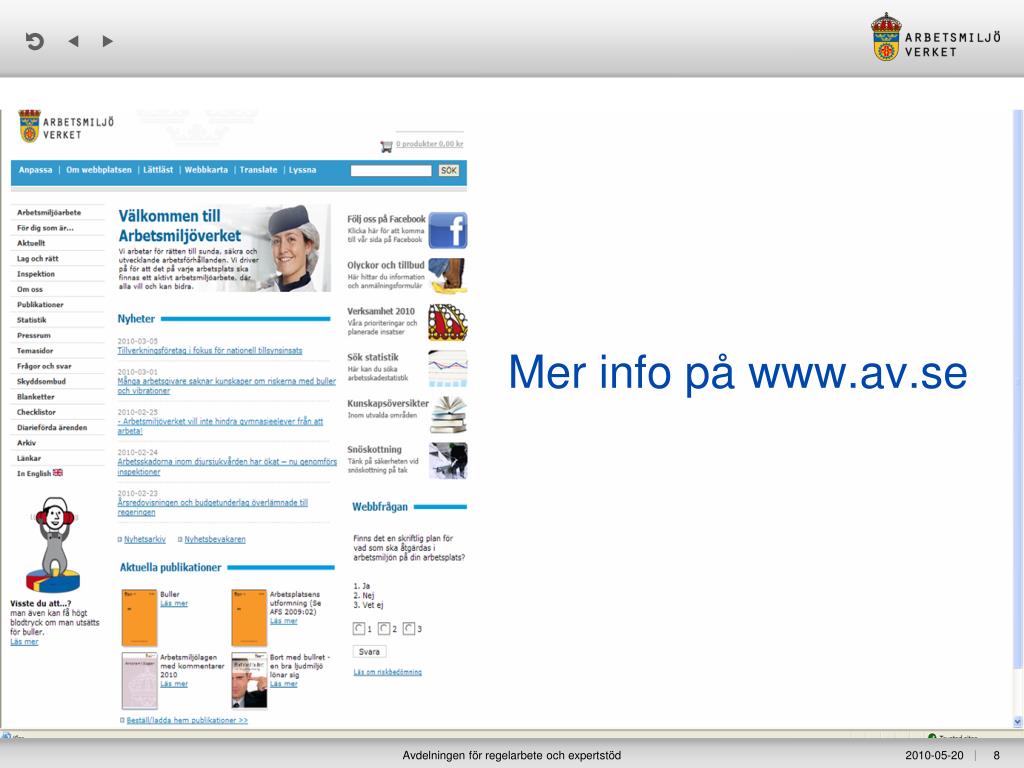Open the 0 produkter 0,00 kr link
The height and width of the screenshot is (768, 1024).
pos(430,144)
